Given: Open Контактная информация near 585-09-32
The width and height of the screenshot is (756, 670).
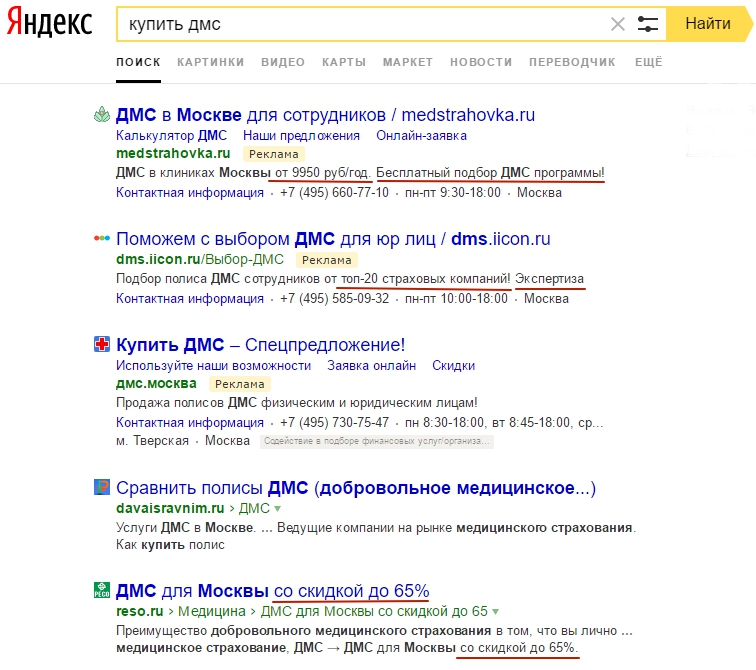Looking at the screenshot, I should click(x=190, y=298).
